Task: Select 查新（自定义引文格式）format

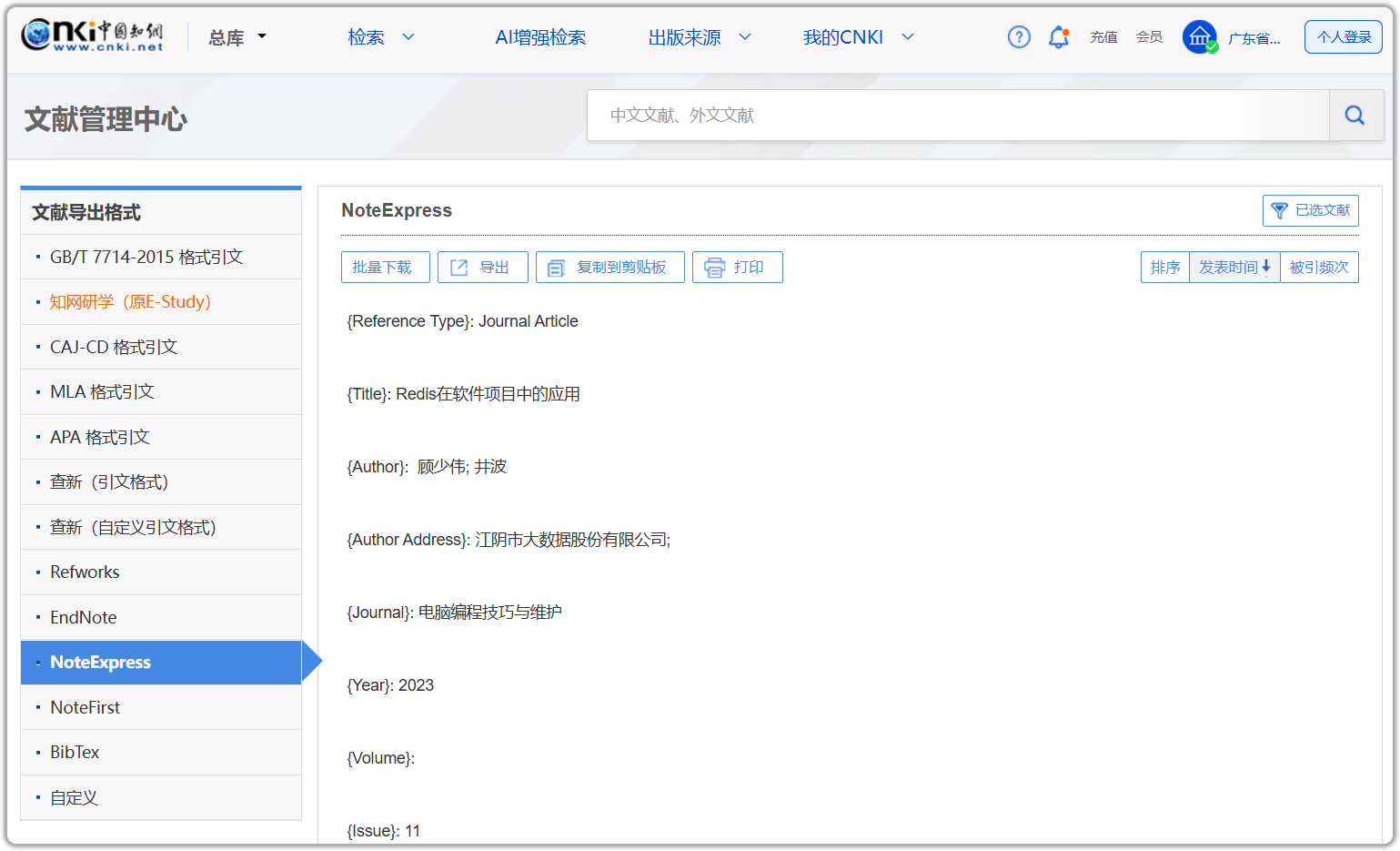Action: pyautogui.click(x=133, y=528)
